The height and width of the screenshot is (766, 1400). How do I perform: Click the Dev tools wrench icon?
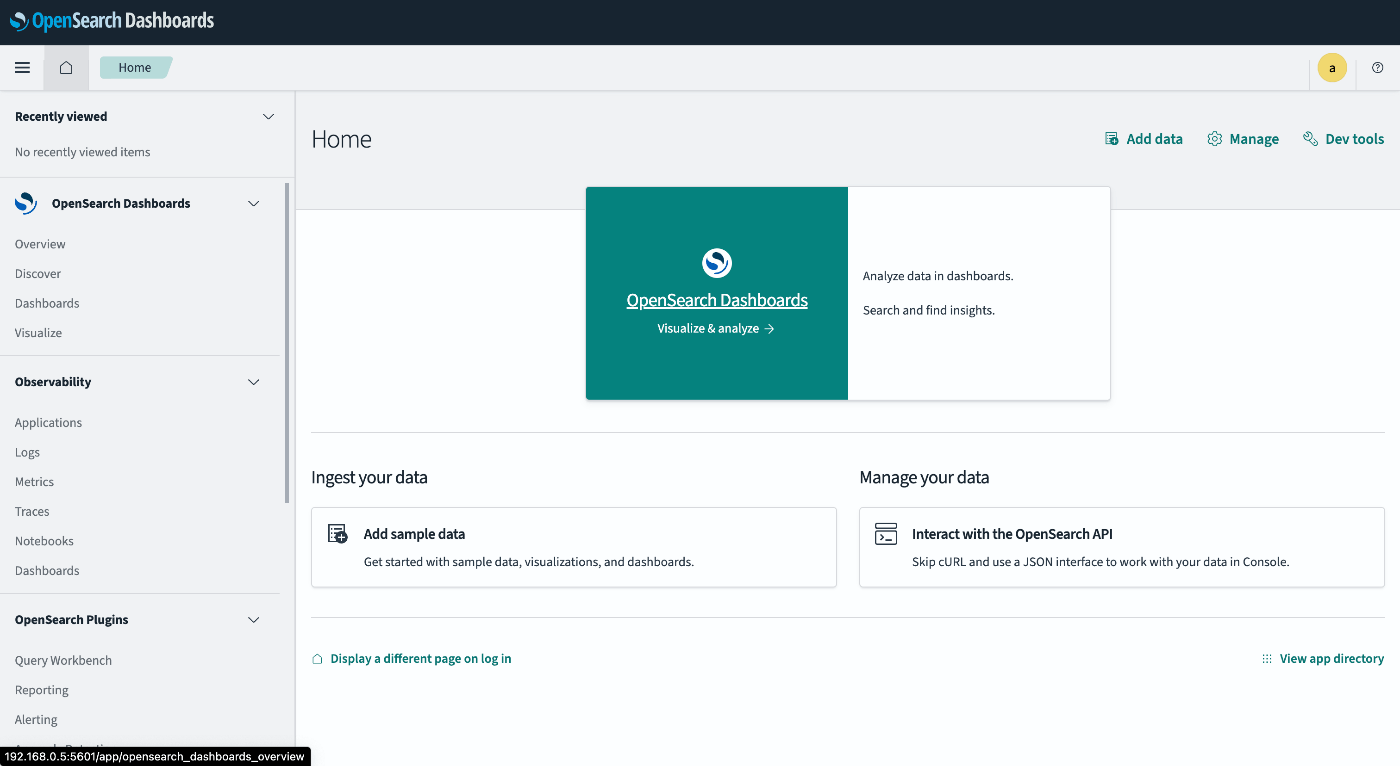coord(1310,139)
